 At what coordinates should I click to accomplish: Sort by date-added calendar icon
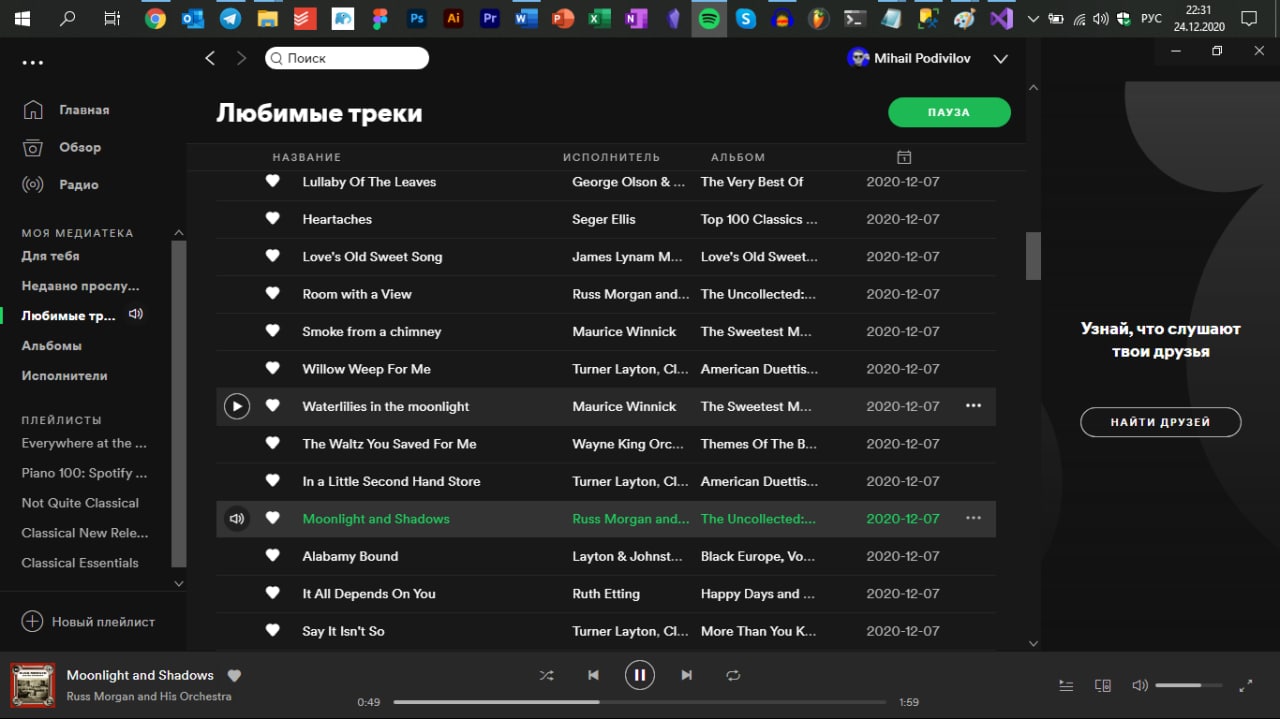coord(904,157)
